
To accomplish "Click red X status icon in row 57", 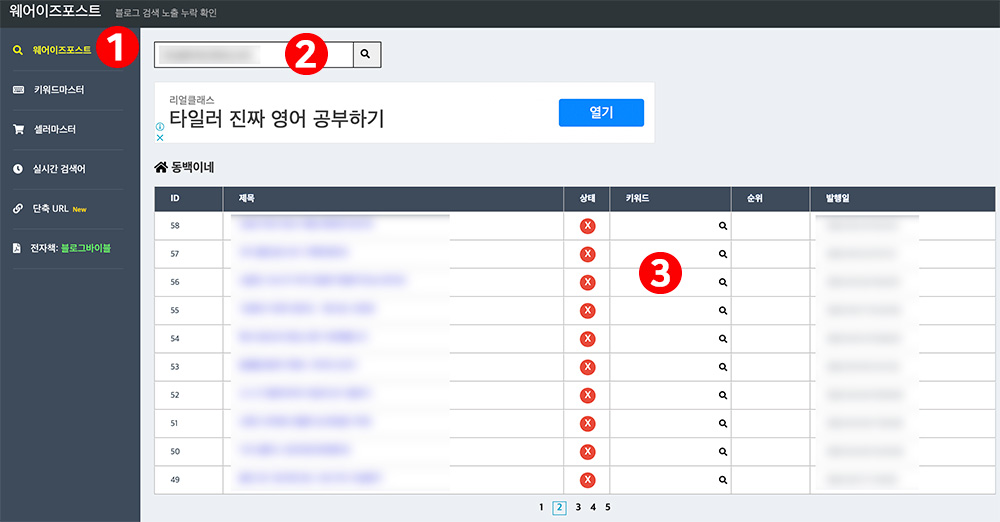I will [587, 254].
